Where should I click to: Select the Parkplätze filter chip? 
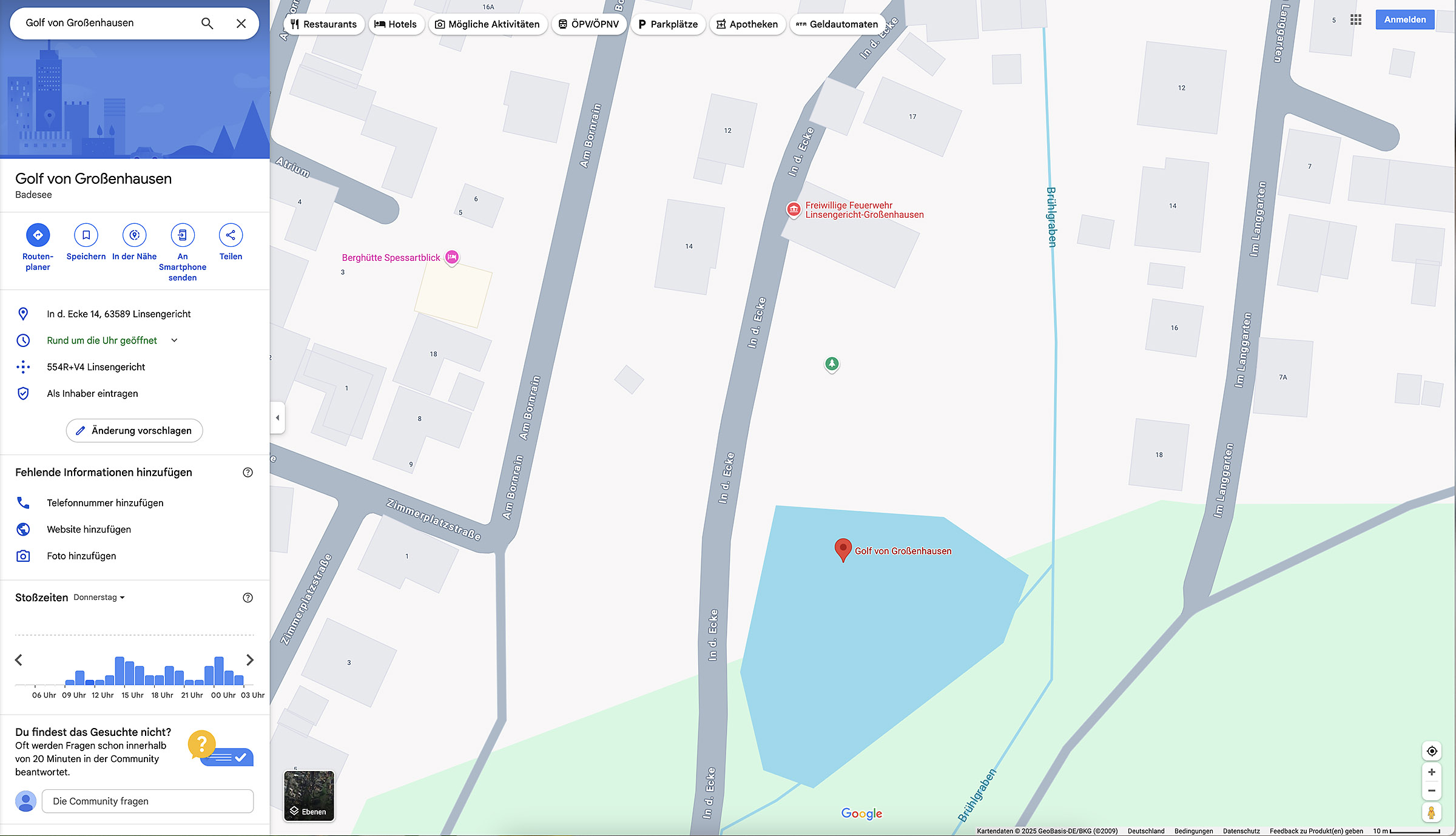click(668, 24)
